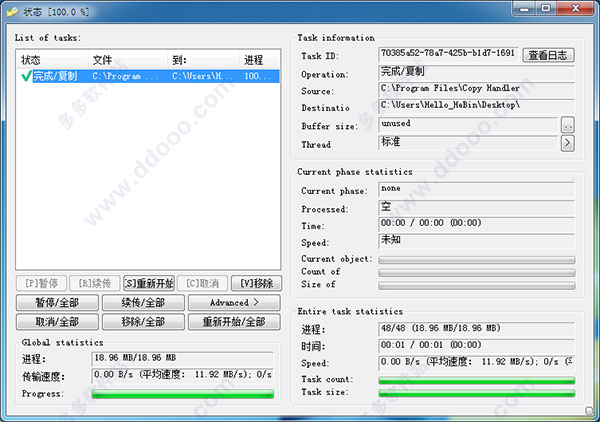Image resolution: width=600 pixels, height=422 pixels.
Task: Click entire task Speed field
Action: pos(476,363)
